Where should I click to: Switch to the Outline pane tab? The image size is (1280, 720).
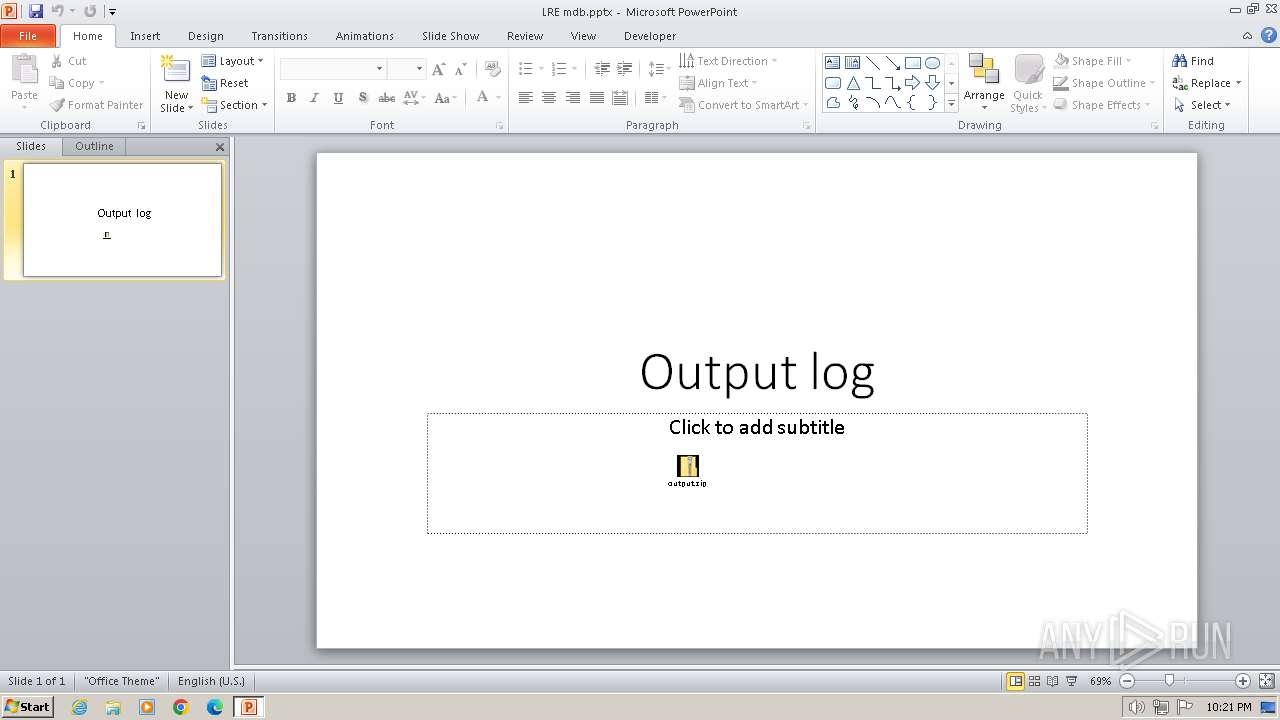point(94,146)
